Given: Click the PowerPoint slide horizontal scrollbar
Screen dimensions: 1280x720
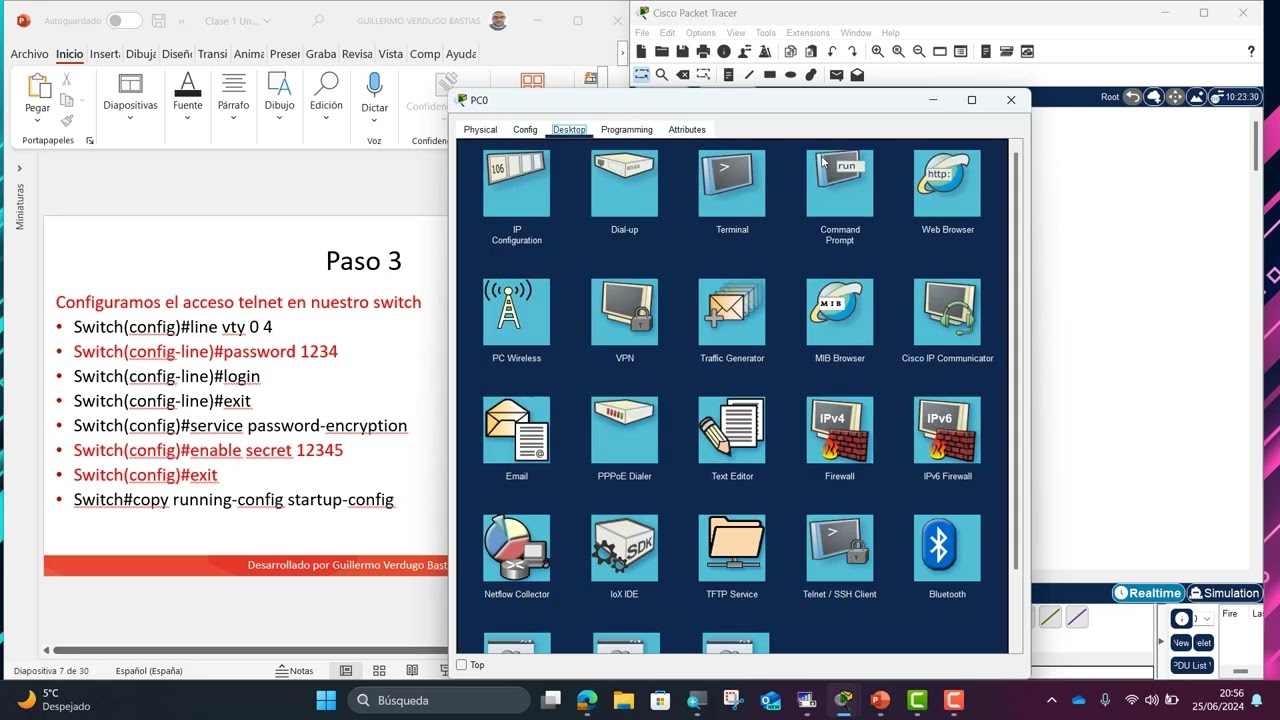Looking at the screenshot, I should tap(250, 650).
